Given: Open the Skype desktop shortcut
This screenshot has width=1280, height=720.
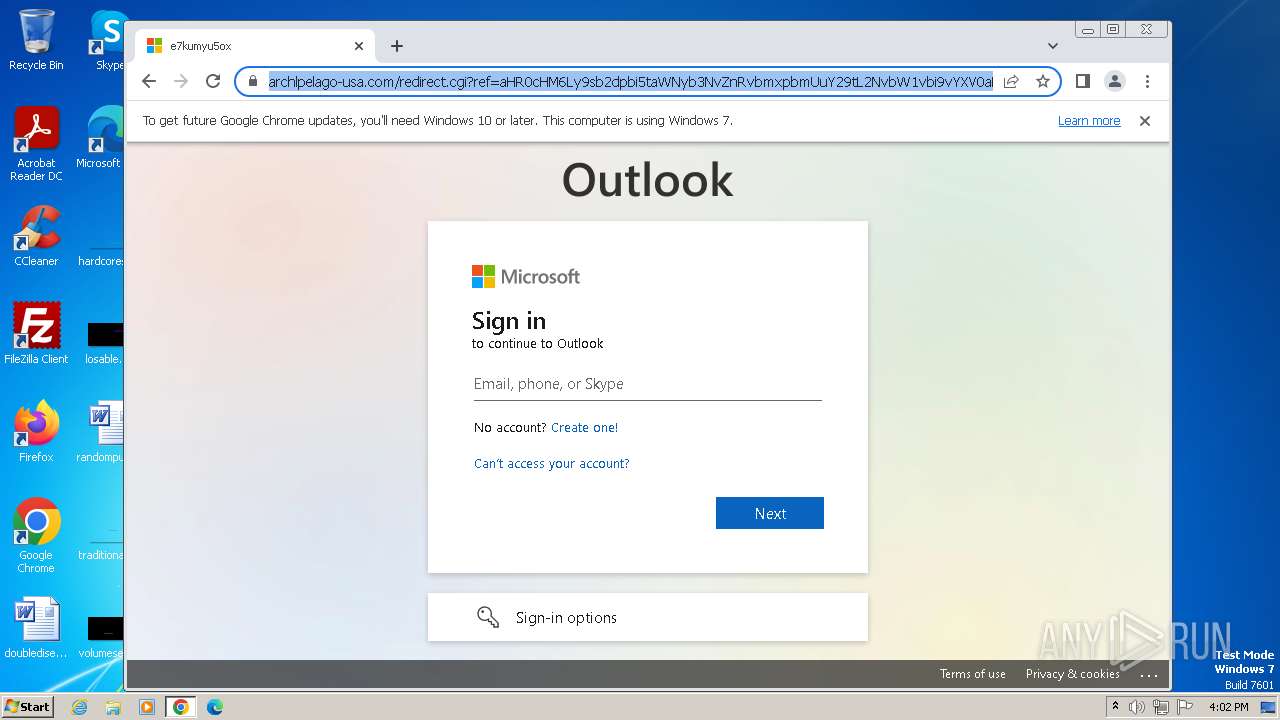Looking at the screenshot, I should [108, 40].
